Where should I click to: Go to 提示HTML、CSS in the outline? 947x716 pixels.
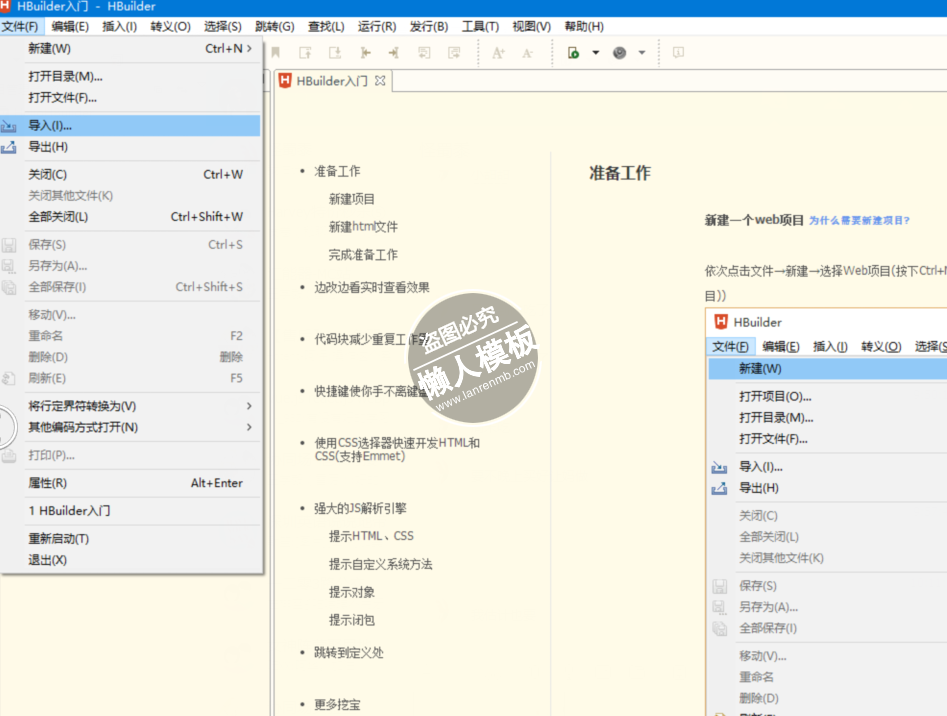371,536
